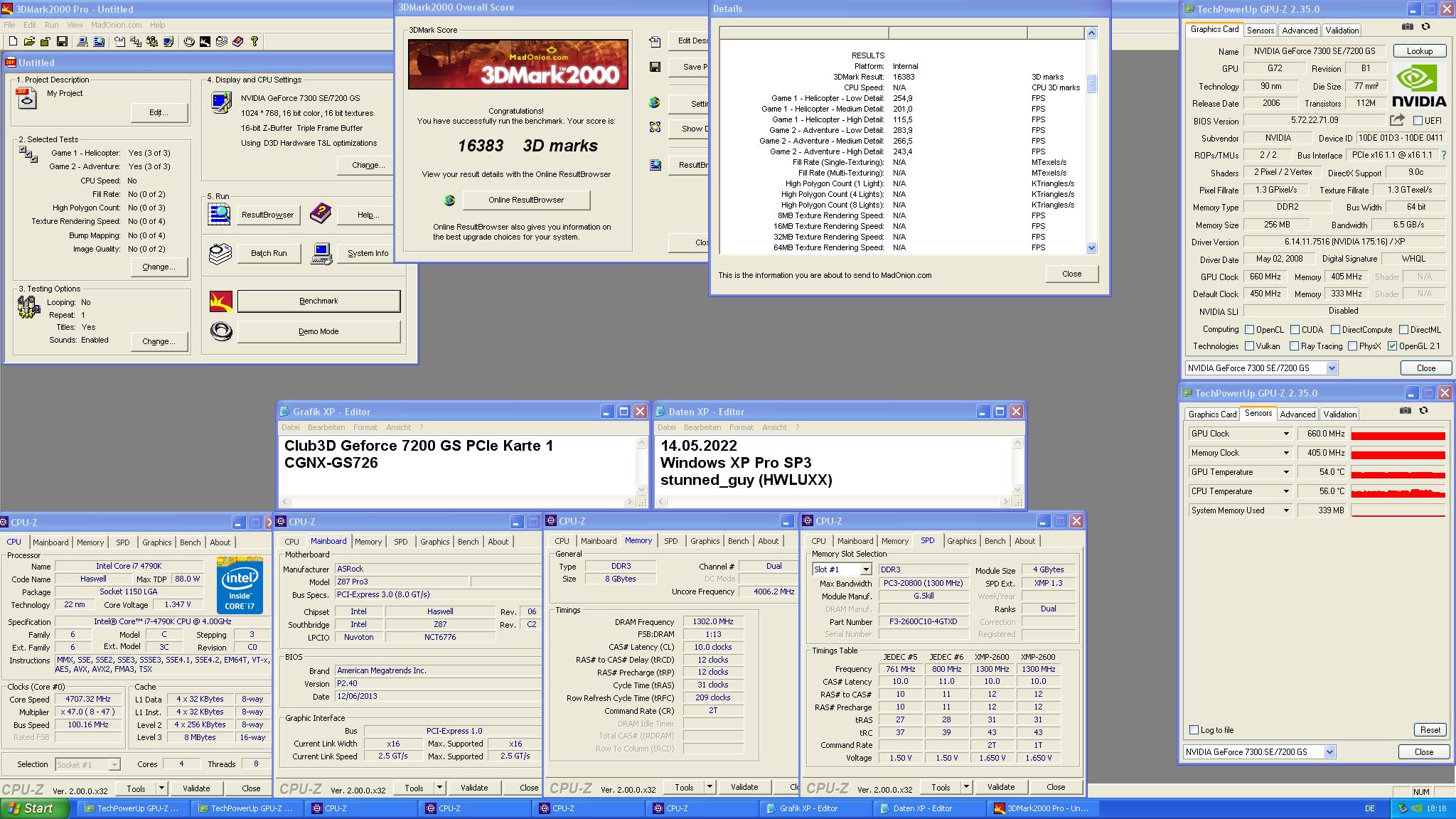Image resolution: width=1456 pixels, height=819 pixels.
Task: Click the Start button on taskbar
Action: [36, 808]
